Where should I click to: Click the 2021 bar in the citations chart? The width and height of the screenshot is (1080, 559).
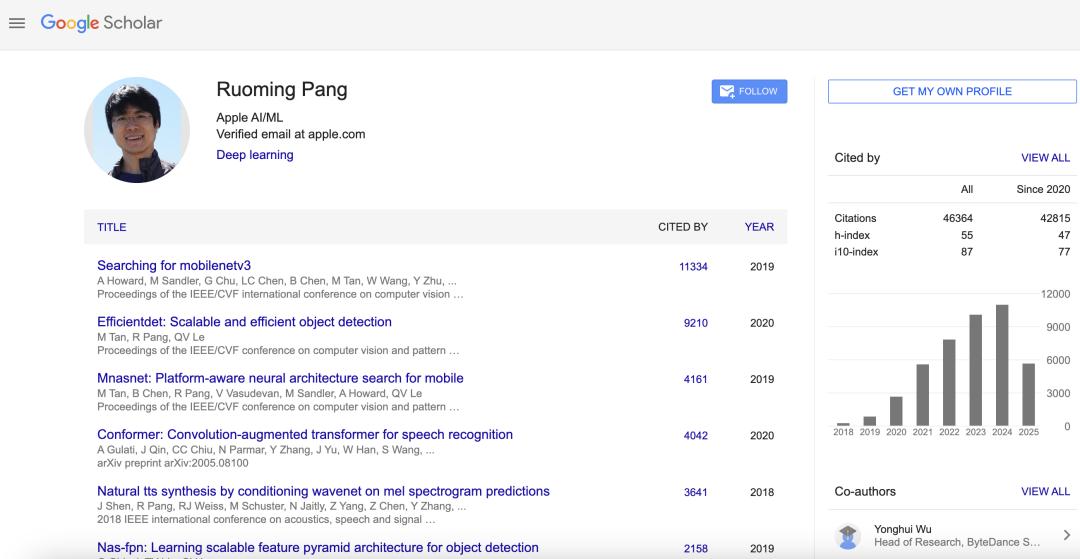coord(923,394)
